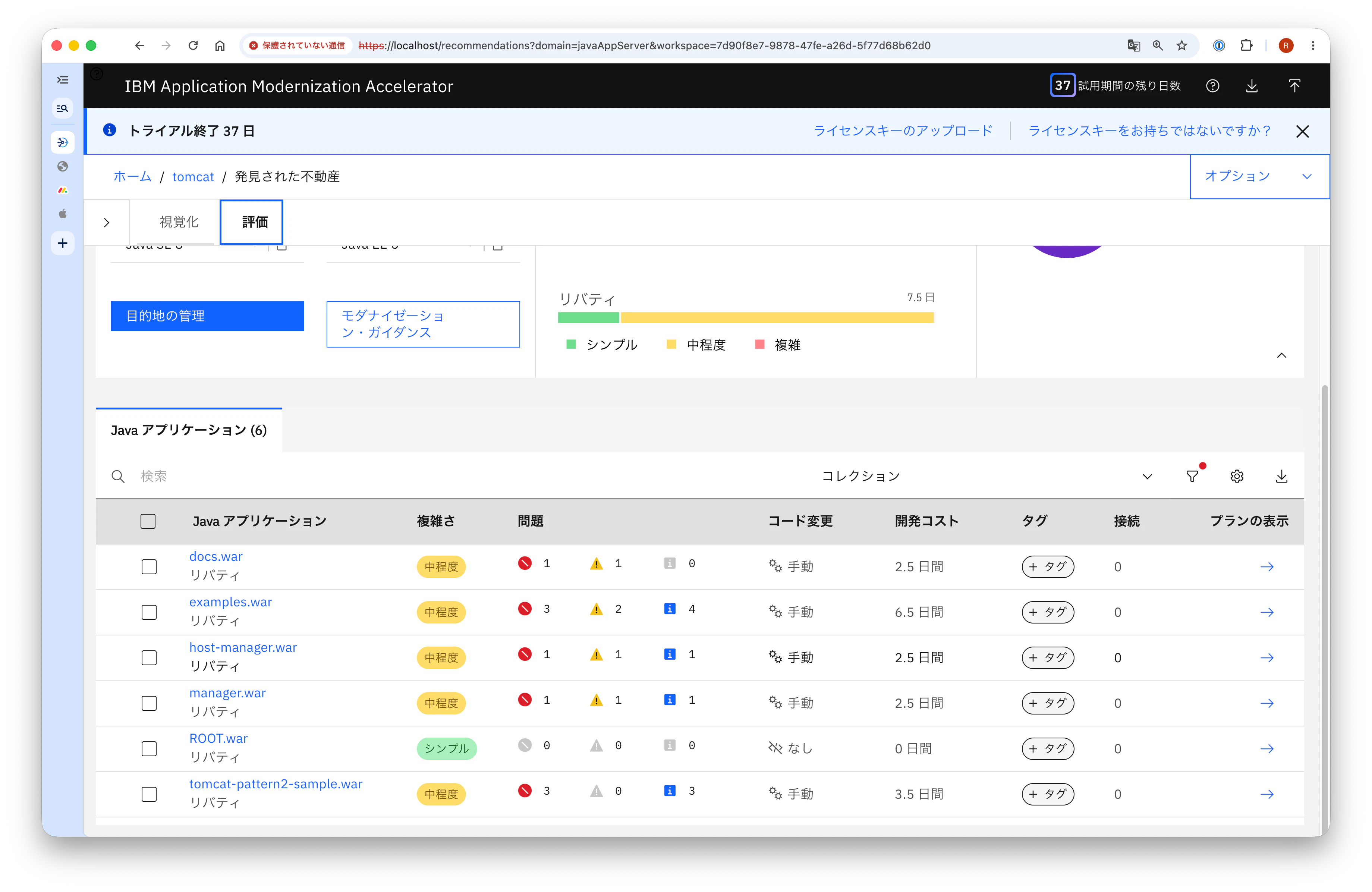Screen dimensions: 1372x892
Task: Click the plus icon in left sidebar
Action: click(63, 244)
